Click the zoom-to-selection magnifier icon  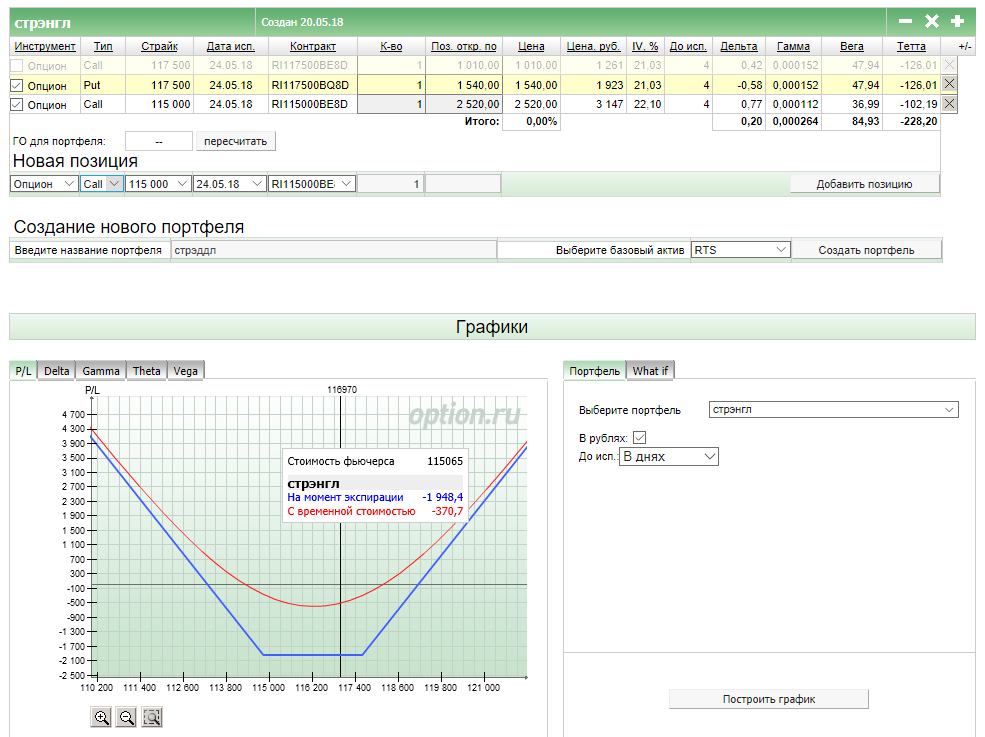click(152, 717)
